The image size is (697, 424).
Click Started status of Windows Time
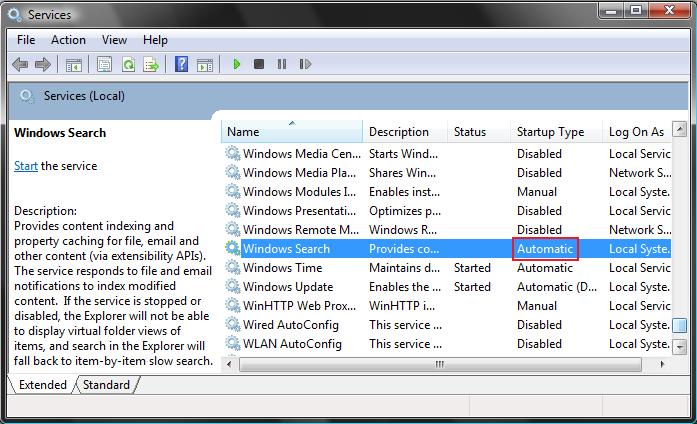[x=472, y=268]
